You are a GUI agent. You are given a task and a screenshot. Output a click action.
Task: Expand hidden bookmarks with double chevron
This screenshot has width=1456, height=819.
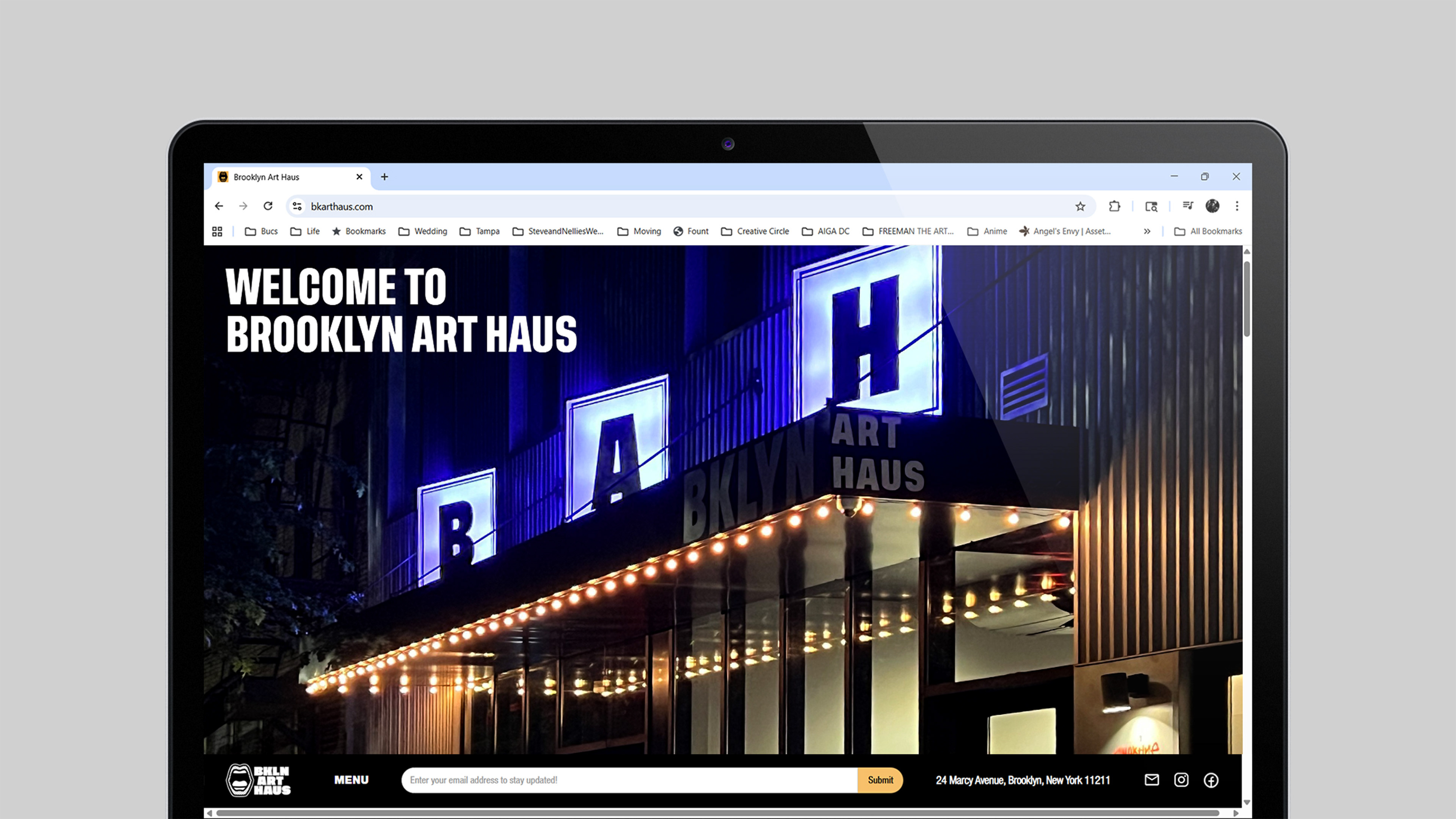[x=1147, y=231]
